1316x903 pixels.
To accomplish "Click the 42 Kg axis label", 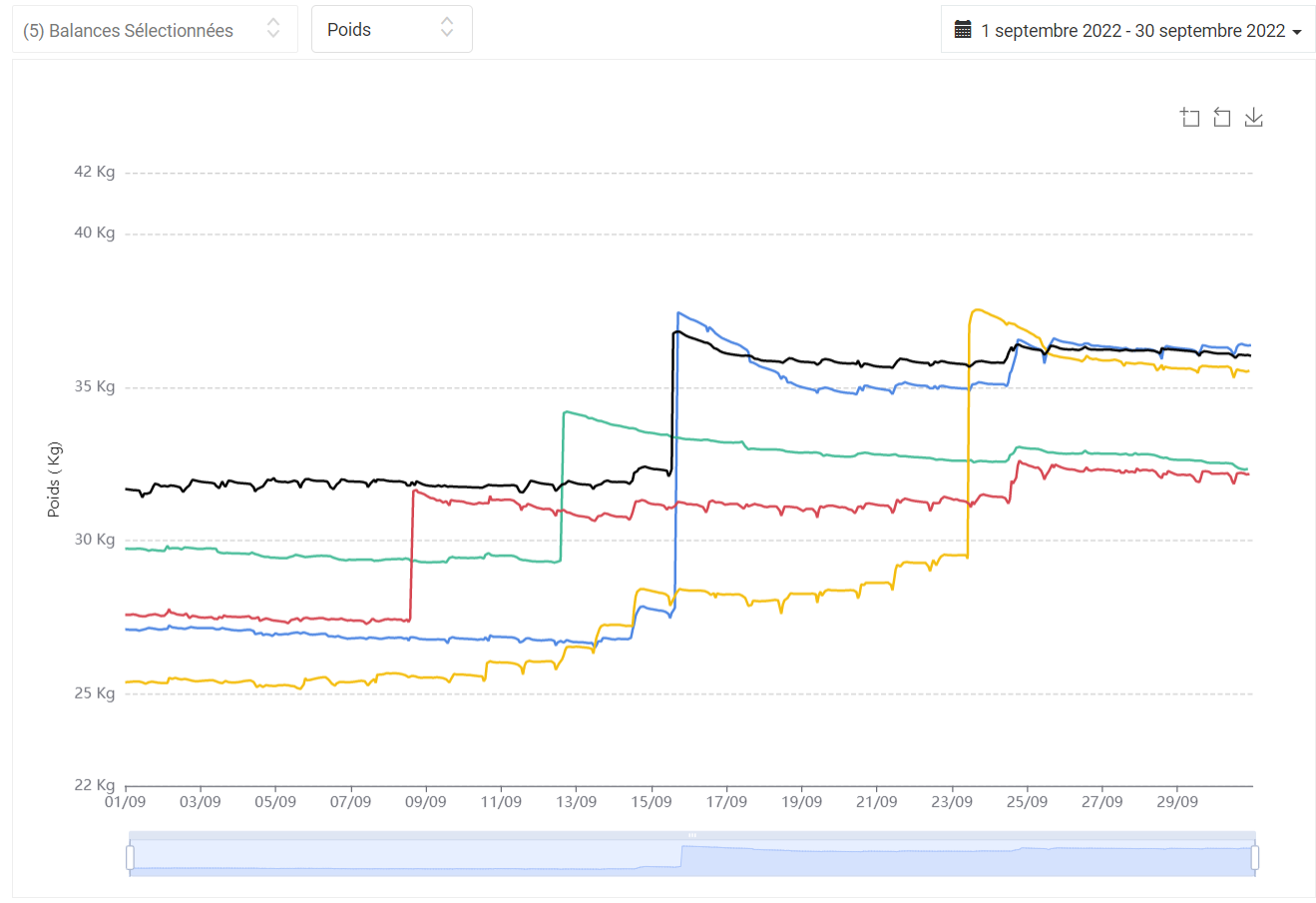I will [95, 172].
